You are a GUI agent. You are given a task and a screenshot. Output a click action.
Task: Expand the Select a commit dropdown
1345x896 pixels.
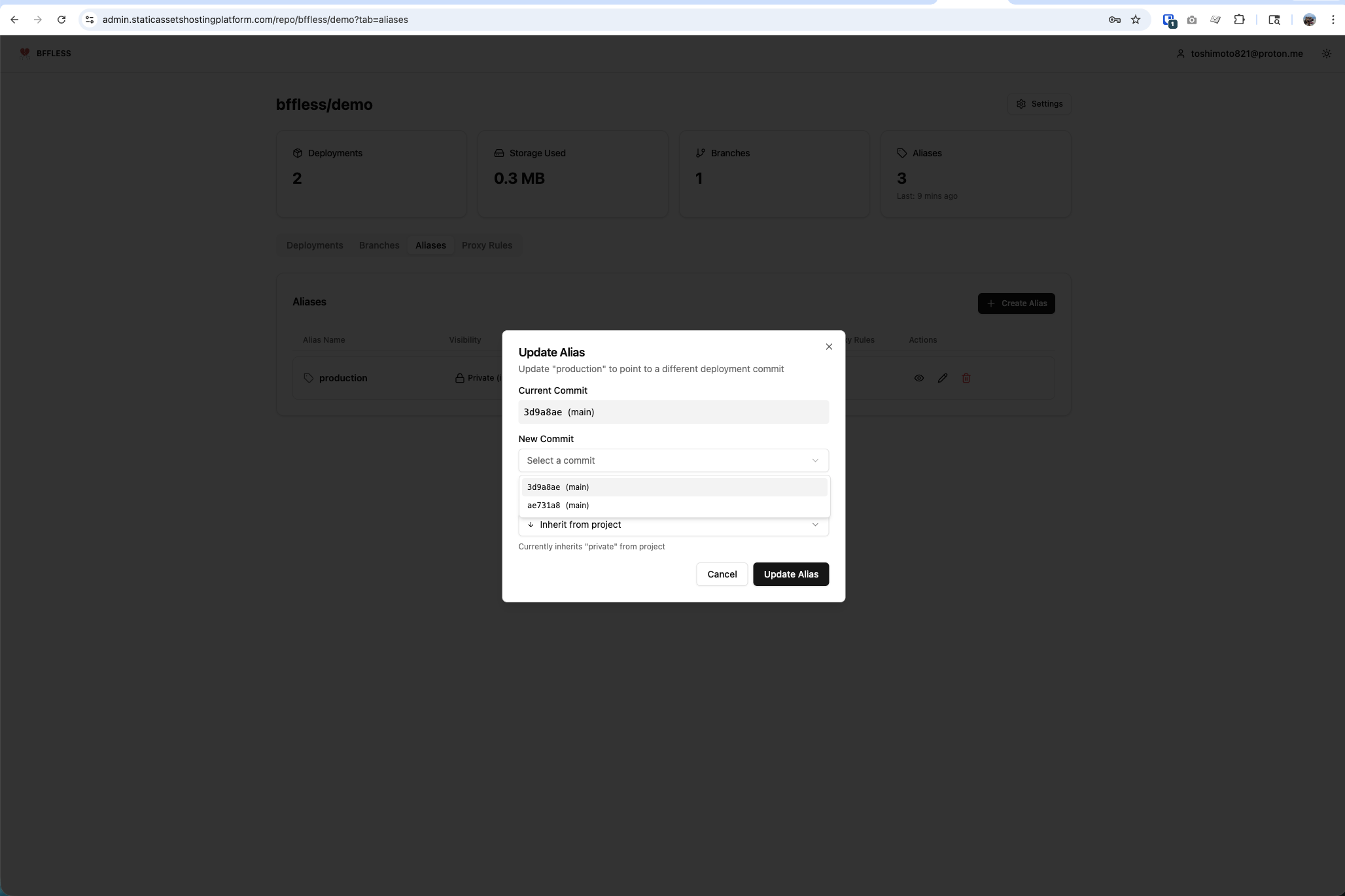(x=673, y=460)
